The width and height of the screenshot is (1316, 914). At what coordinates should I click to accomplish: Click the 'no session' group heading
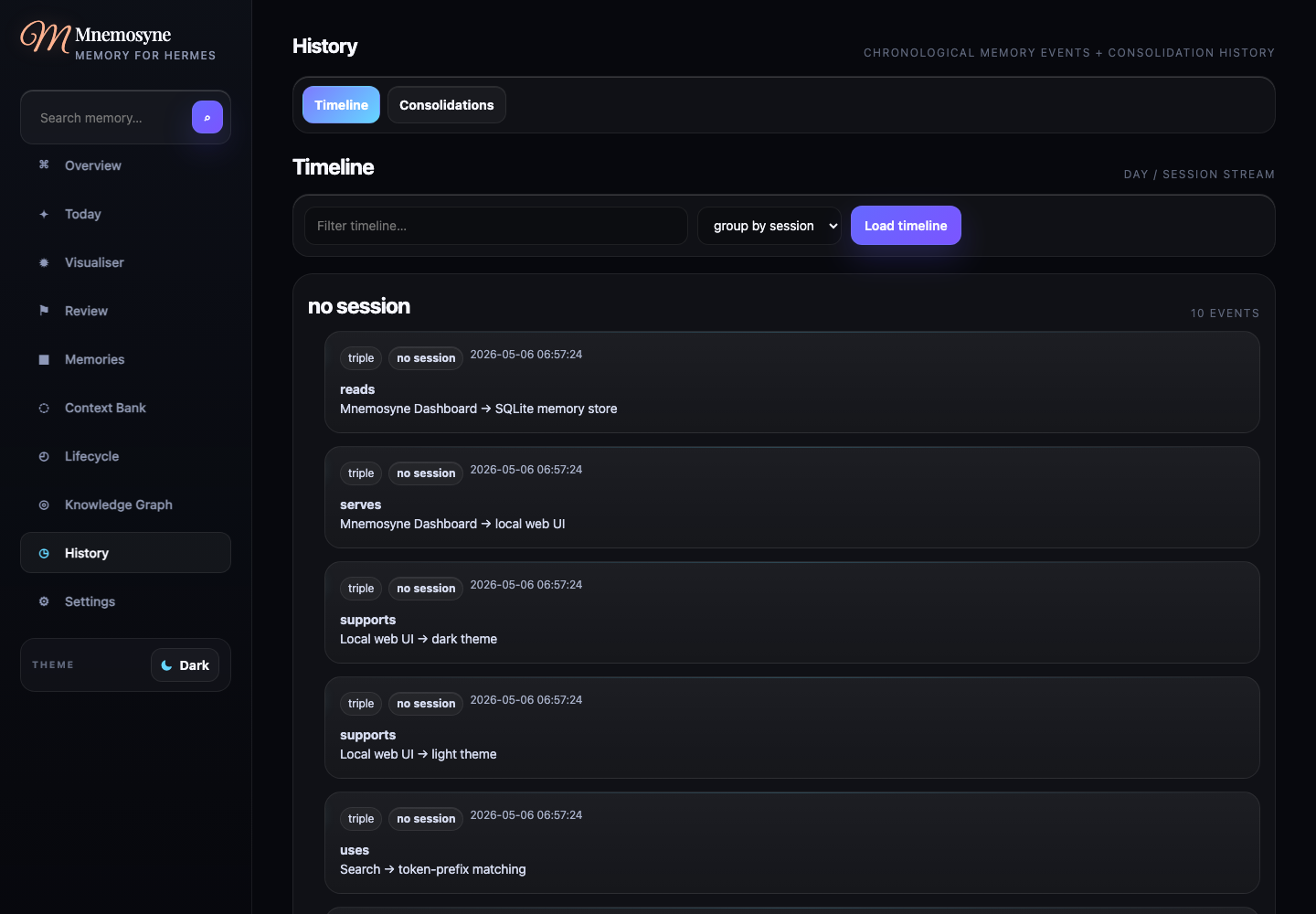(359, 306)
